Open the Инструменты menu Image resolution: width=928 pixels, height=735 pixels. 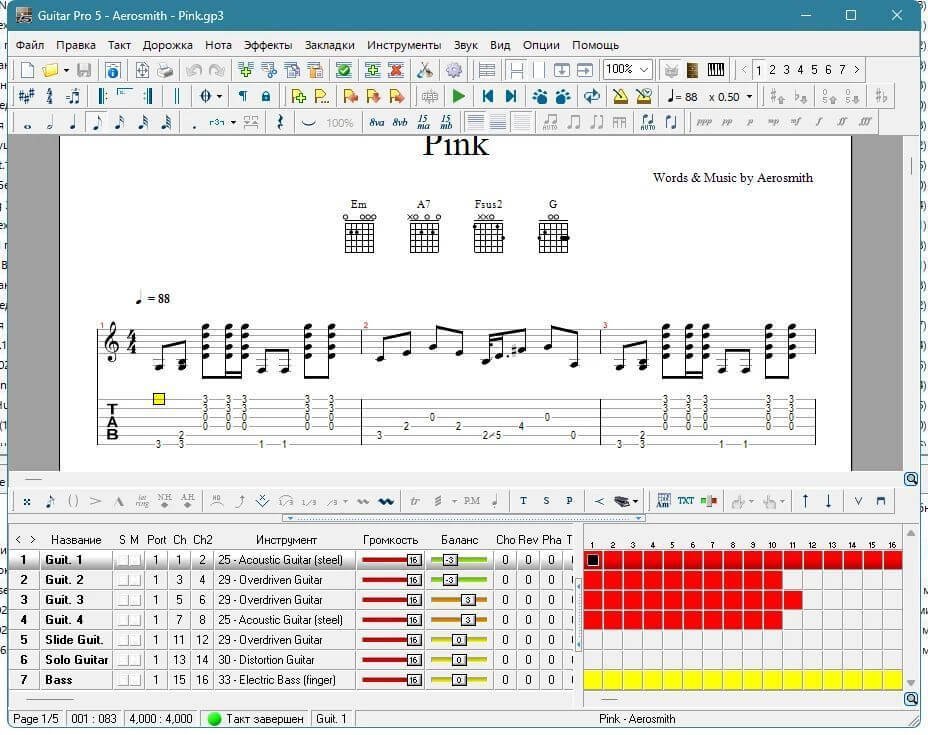coord(404,45)
